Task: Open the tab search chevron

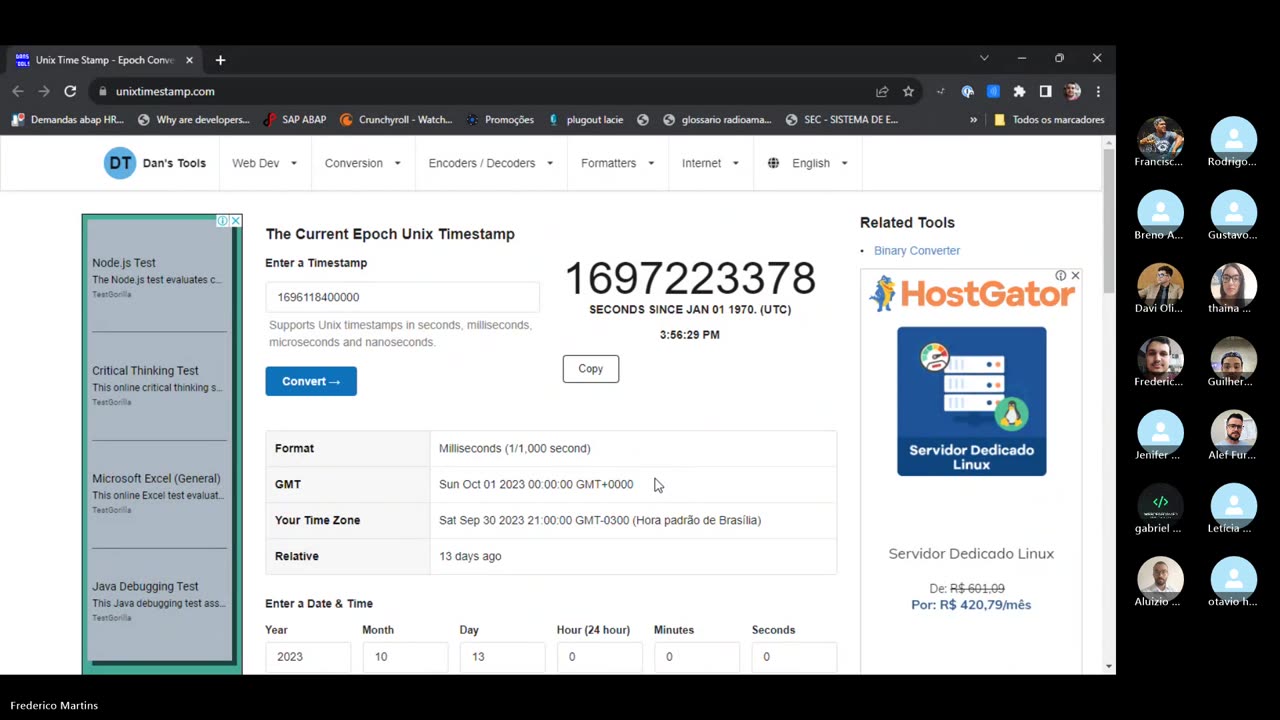Action: [984, 58]
